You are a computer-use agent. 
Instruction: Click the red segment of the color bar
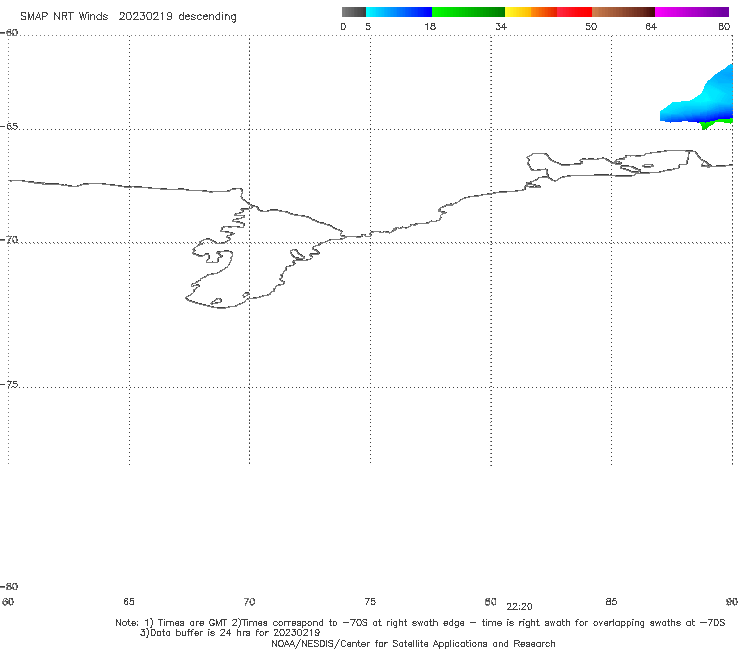tap(574, 12)
